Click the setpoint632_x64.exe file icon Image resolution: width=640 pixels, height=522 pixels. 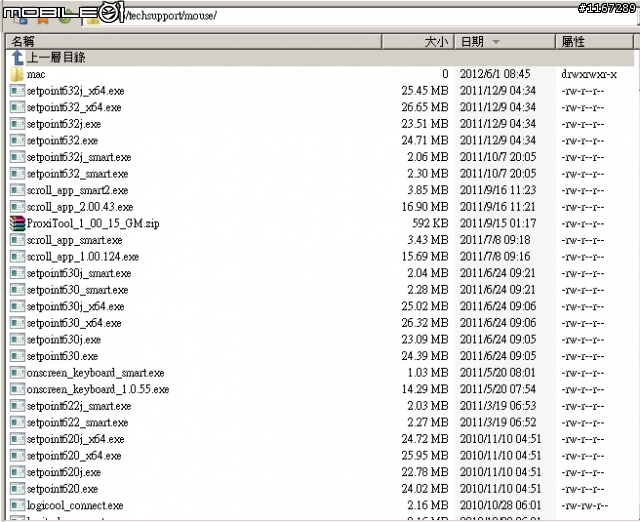click(x=17, y=107)
